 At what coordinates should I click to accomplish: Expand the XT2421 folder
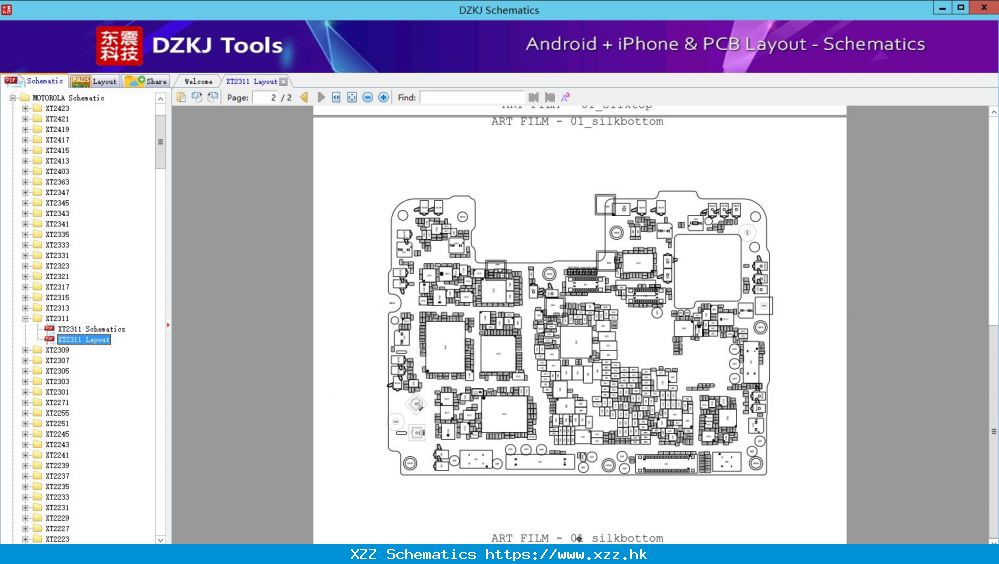pyautogui.click(x=25, y=119)
